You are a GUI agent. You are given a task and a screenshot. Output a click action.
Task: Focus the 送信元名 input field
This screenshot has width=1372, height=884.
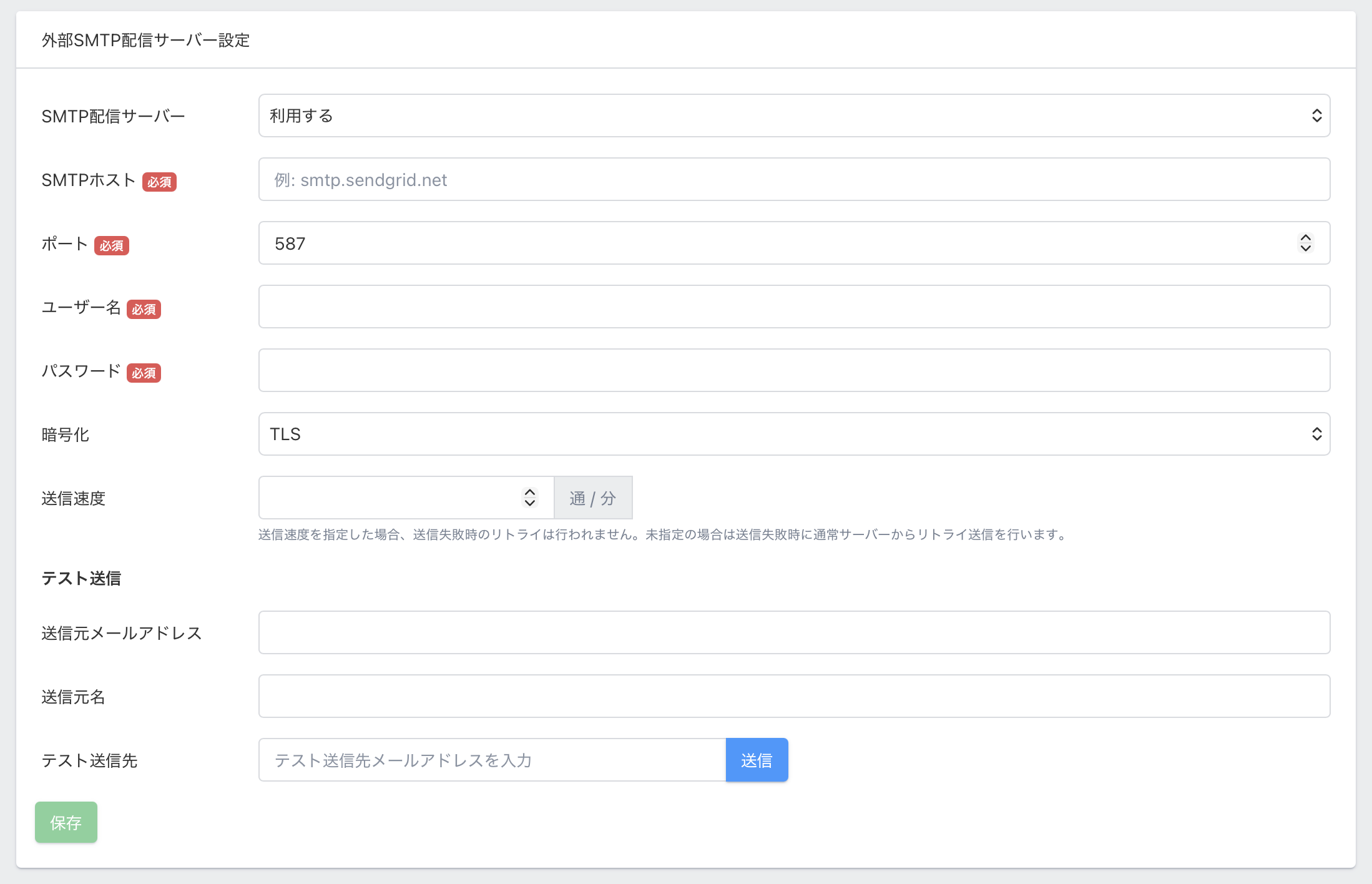point(793,696)
